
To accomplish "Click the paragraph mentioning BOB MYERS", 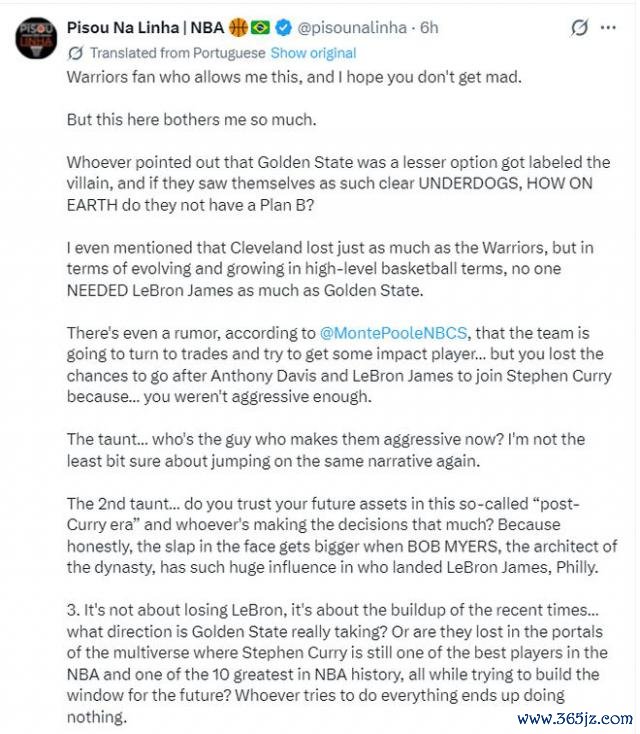I will (342, 536).
